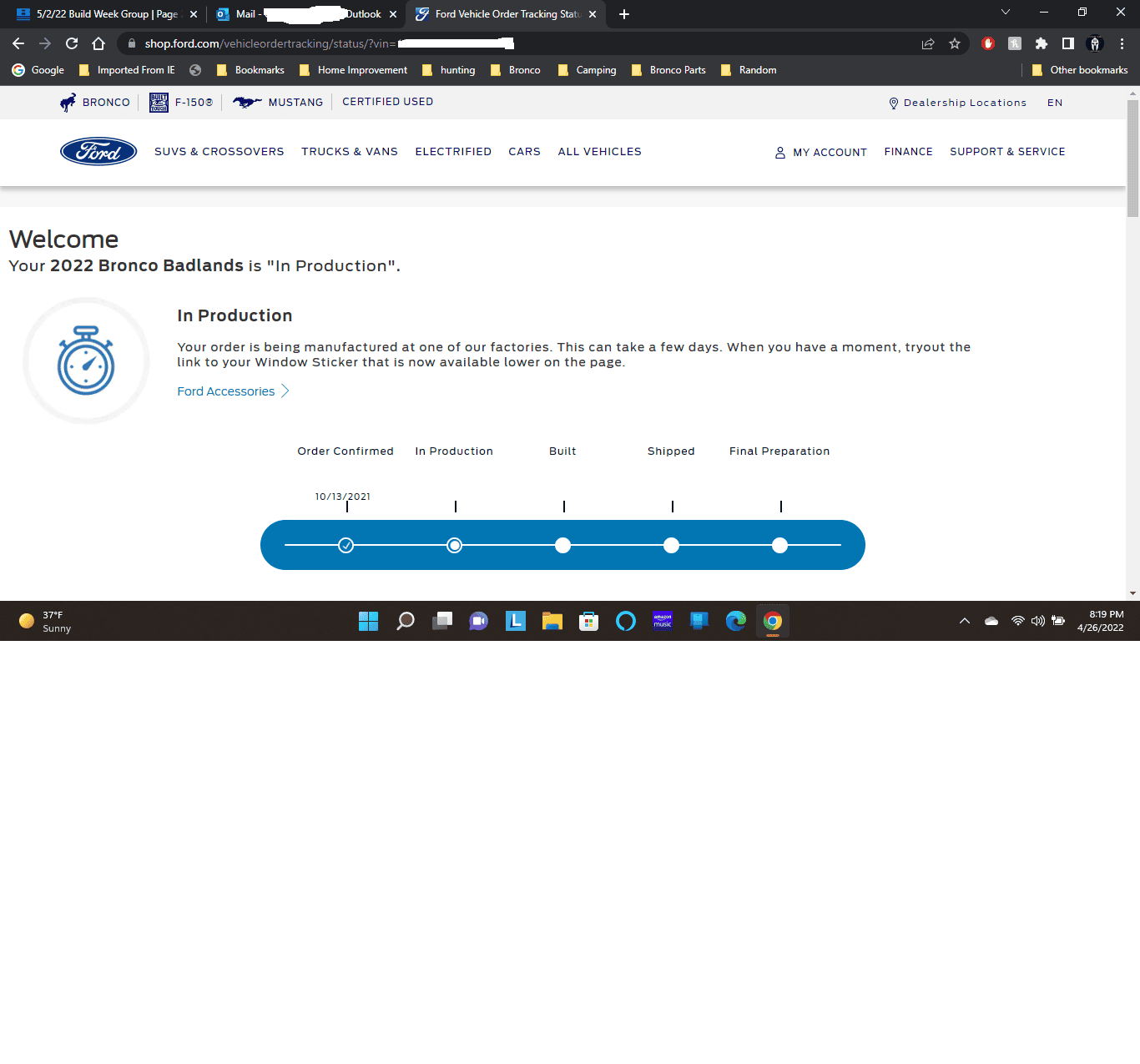Click the Bronco horse brand icon

[x=68, y=102]
